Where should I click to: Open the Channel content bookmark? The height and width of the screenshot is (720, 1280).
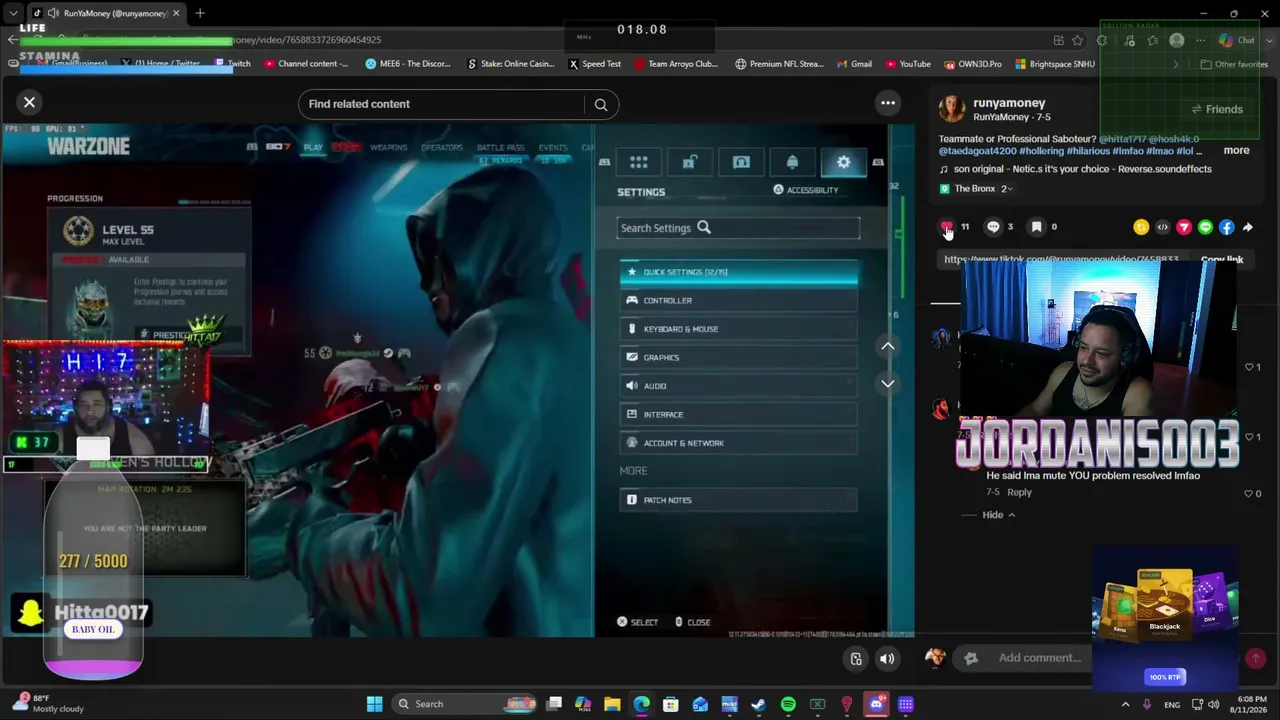(x=307, y=64)
